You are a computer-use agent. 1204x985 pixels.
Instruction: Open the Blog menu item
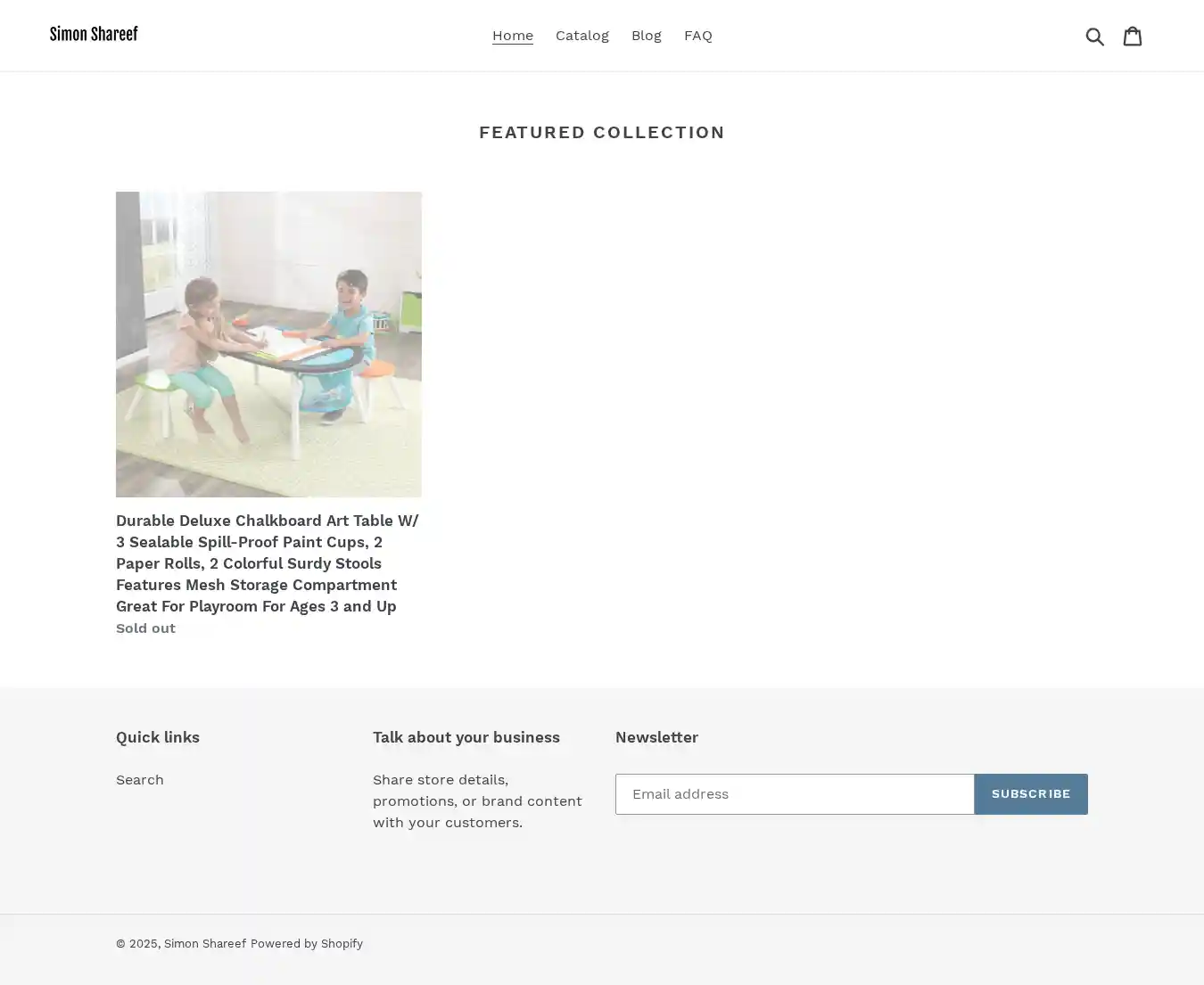point(647,36)
